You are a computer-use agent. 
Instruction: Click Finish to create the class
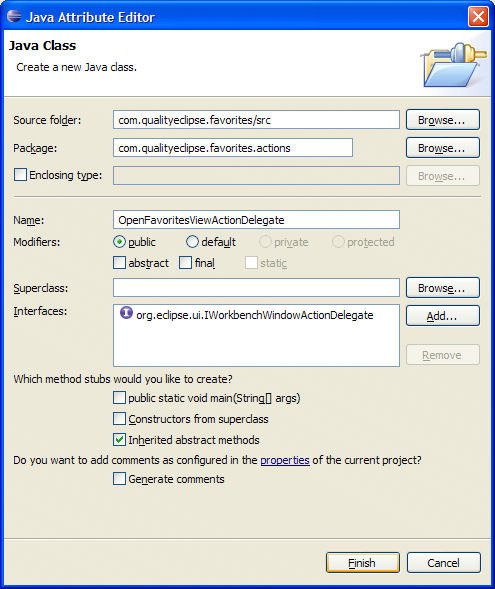coord(363,562)
